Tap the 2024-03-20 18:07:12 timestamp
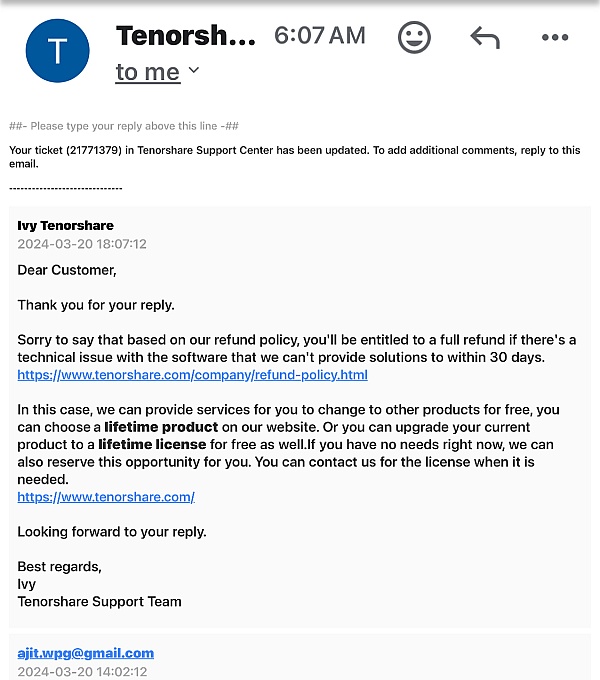This screenshot has height=680, width=600. click(82, 244)
